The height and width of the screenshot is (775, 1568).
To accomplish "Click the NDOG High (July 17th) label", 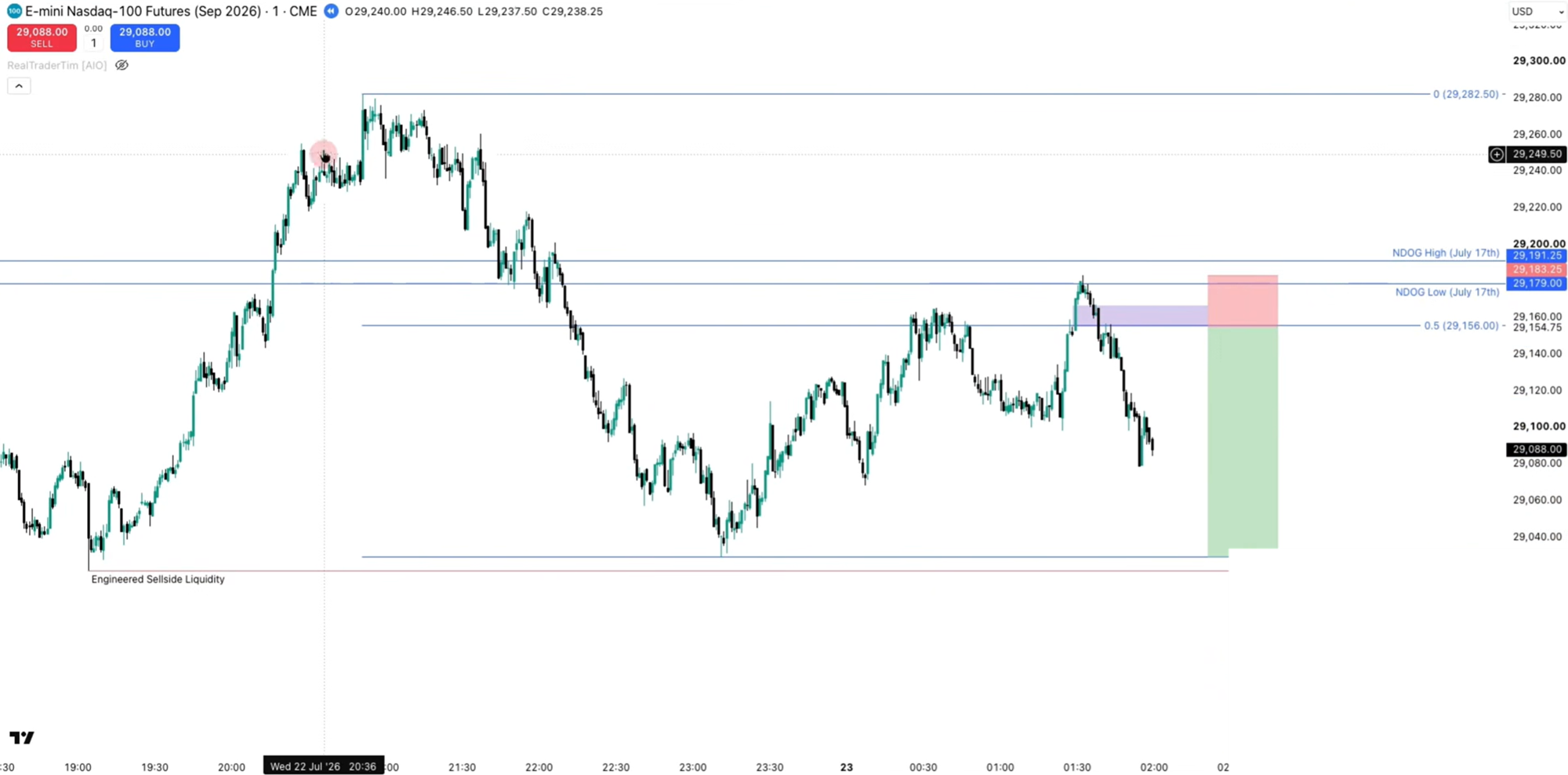I will point(1446,253).
